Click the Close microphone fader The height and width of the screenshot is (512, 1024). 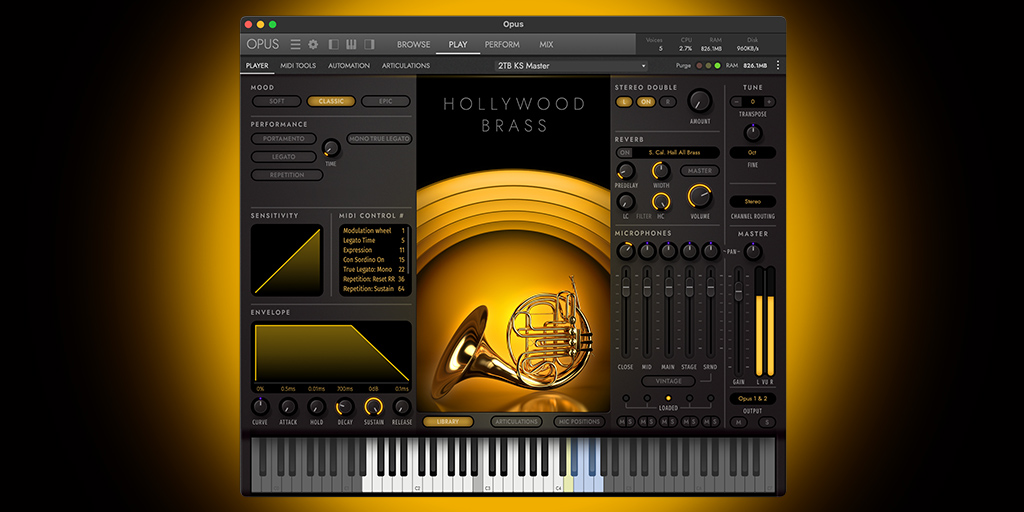[626, 287]
